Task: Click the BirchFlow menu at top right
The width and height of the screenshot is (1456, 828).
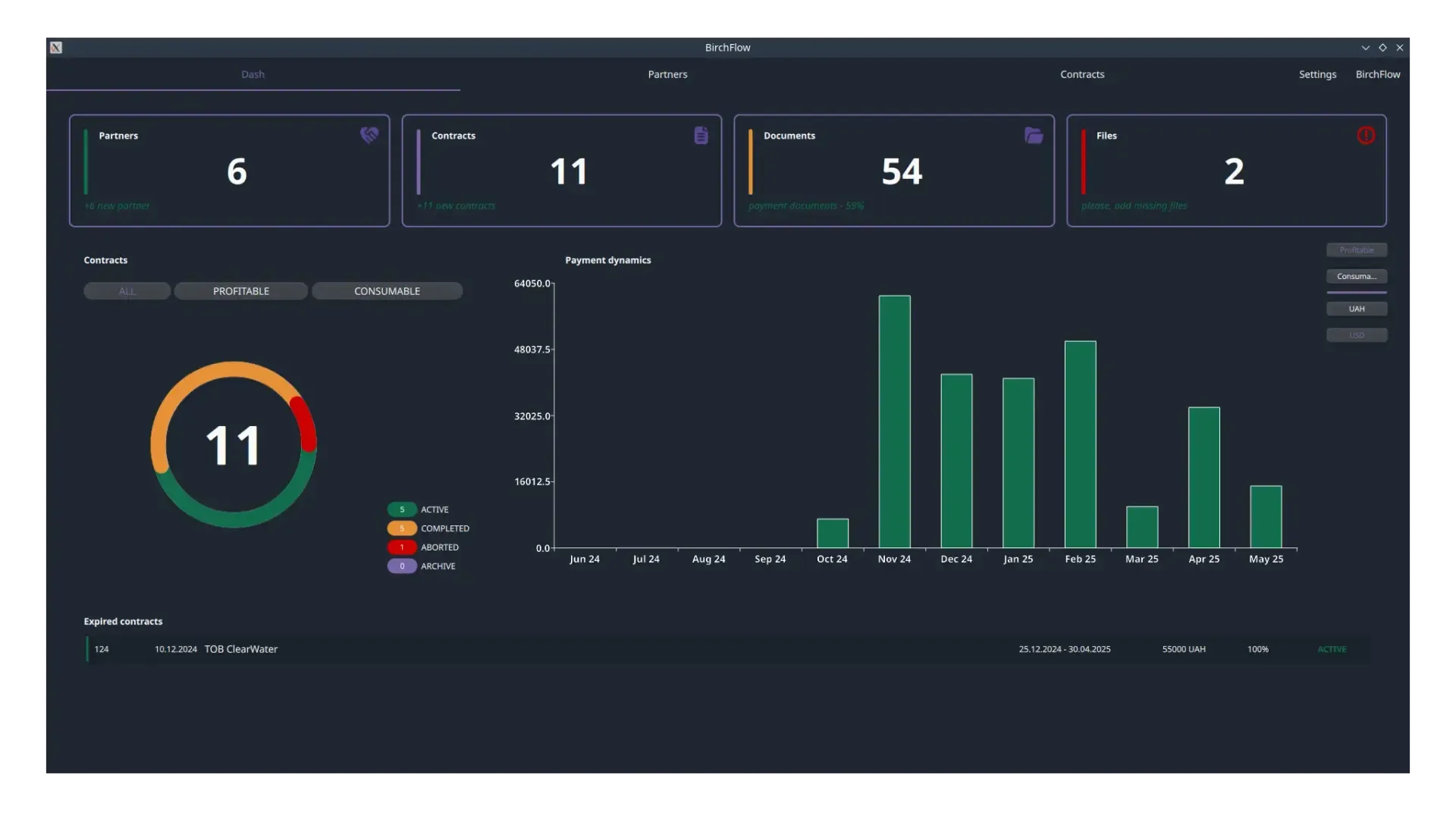Action: pos(1377,74)
